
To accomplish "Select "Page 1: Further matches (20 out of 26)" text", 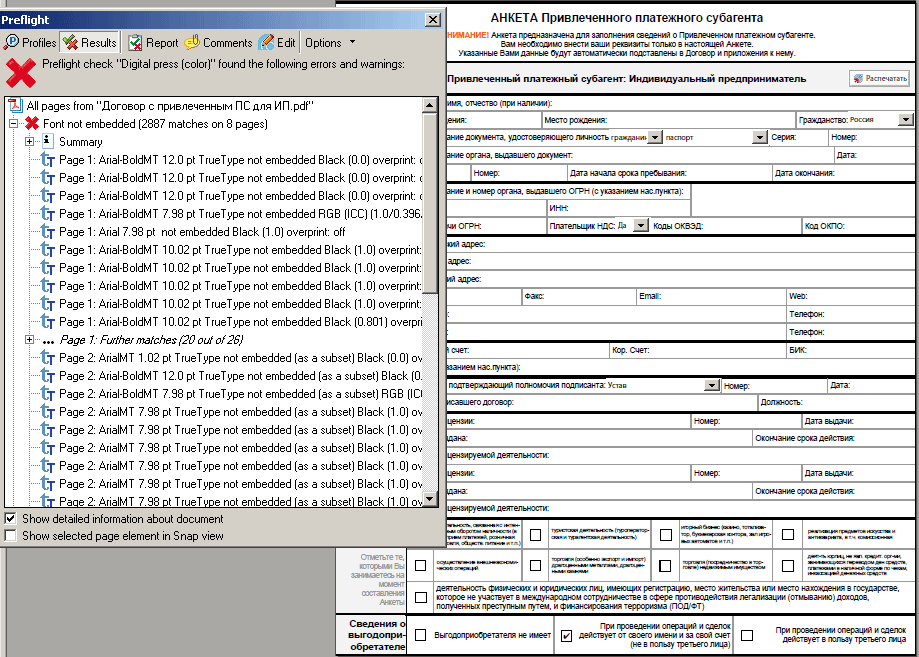I will pos(151,340).
